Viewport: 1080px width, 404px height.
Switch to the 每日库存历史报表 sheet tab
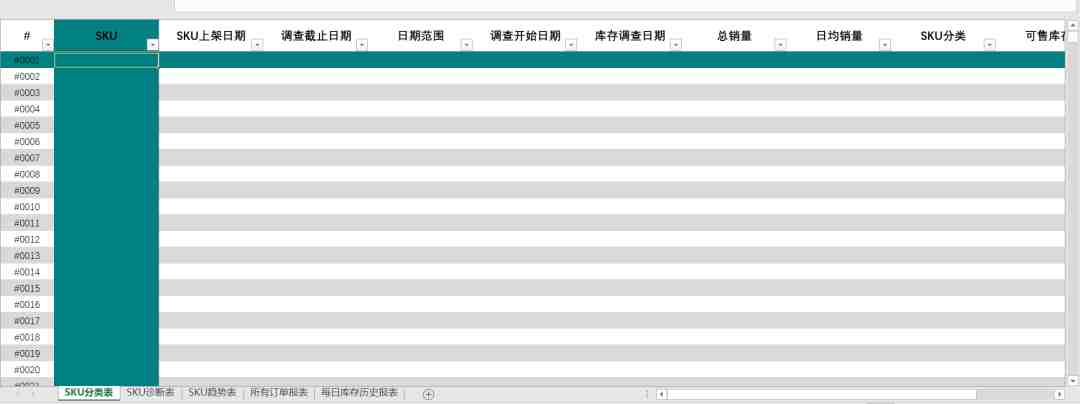point(359,393)
